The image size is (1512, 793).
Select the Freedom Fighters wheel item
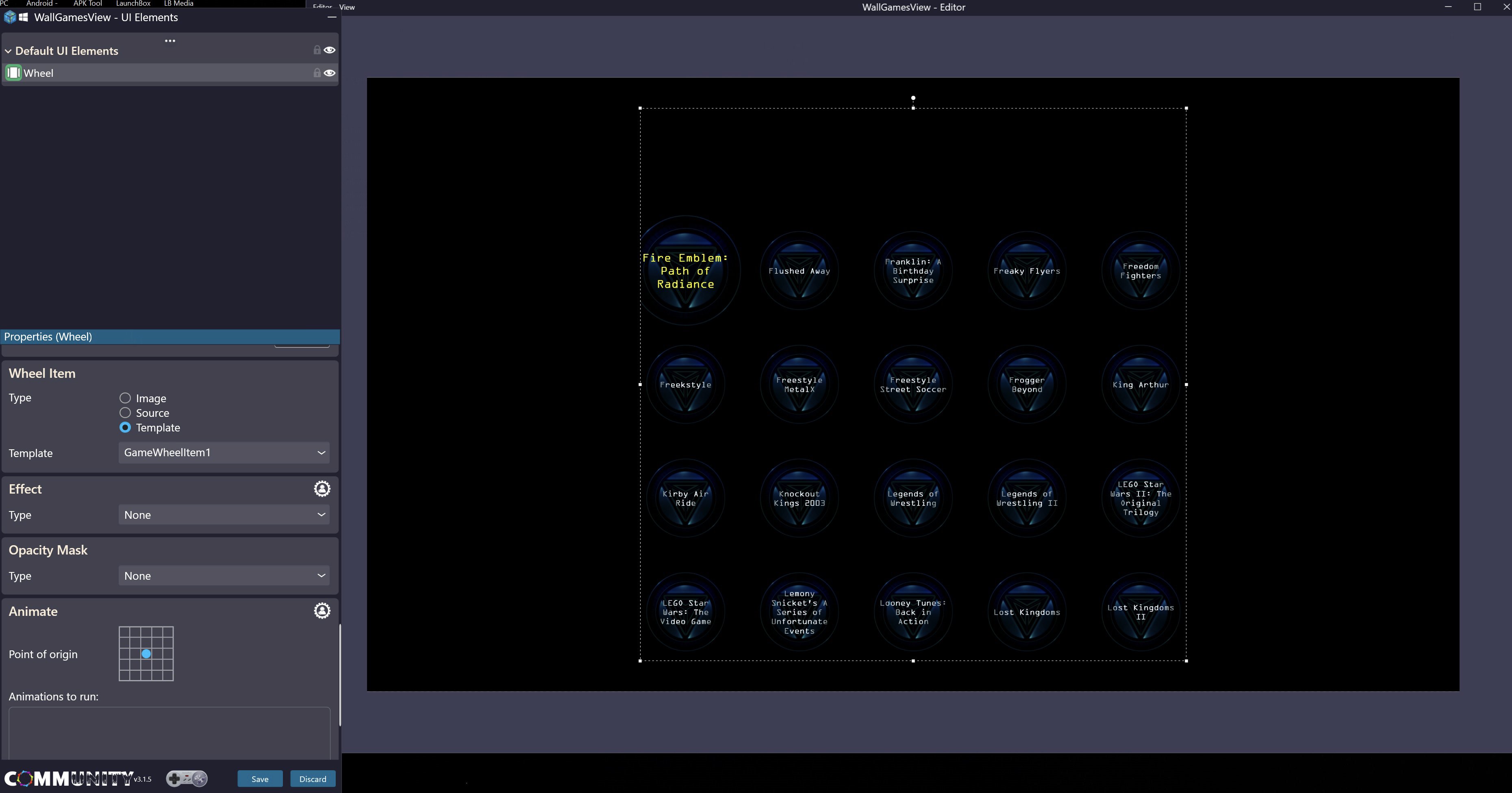[x=1141, y=271]
